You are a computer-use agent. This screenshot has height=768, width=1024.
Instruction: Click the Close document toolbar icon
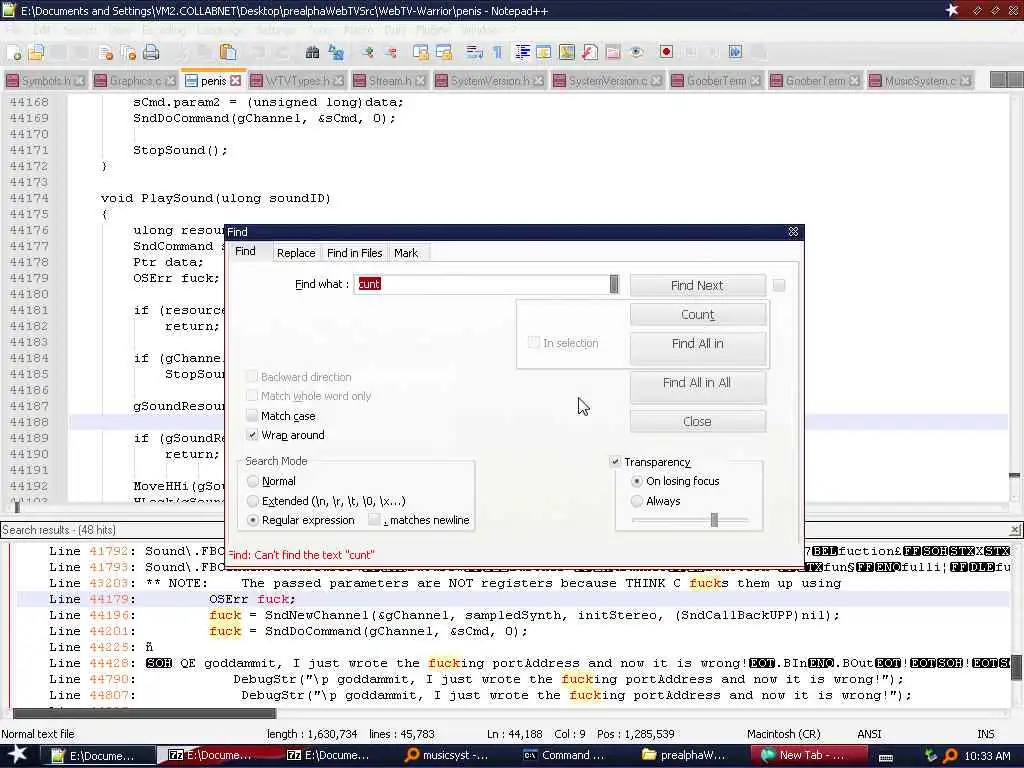coord(106,53)
